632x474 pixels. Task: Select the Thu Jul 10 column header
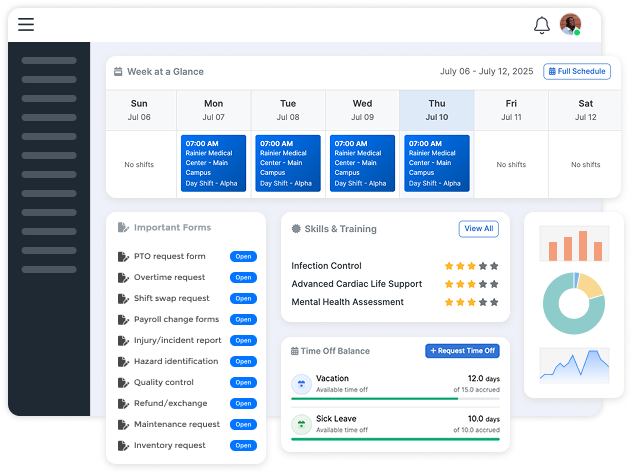pyautogui.click(x=437, y=110)
